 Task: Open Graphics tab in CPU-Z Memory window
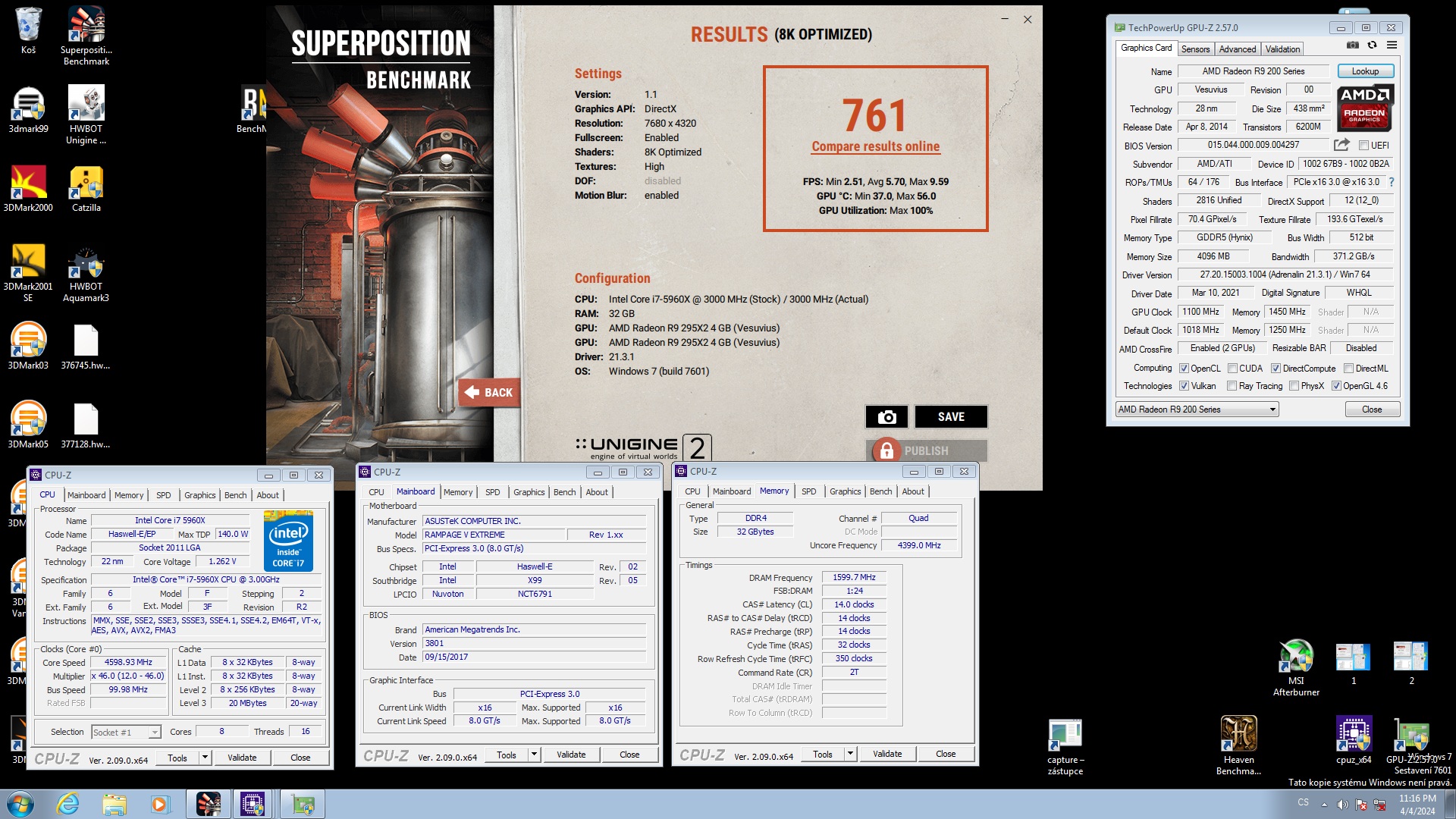[x=845, y=491]
